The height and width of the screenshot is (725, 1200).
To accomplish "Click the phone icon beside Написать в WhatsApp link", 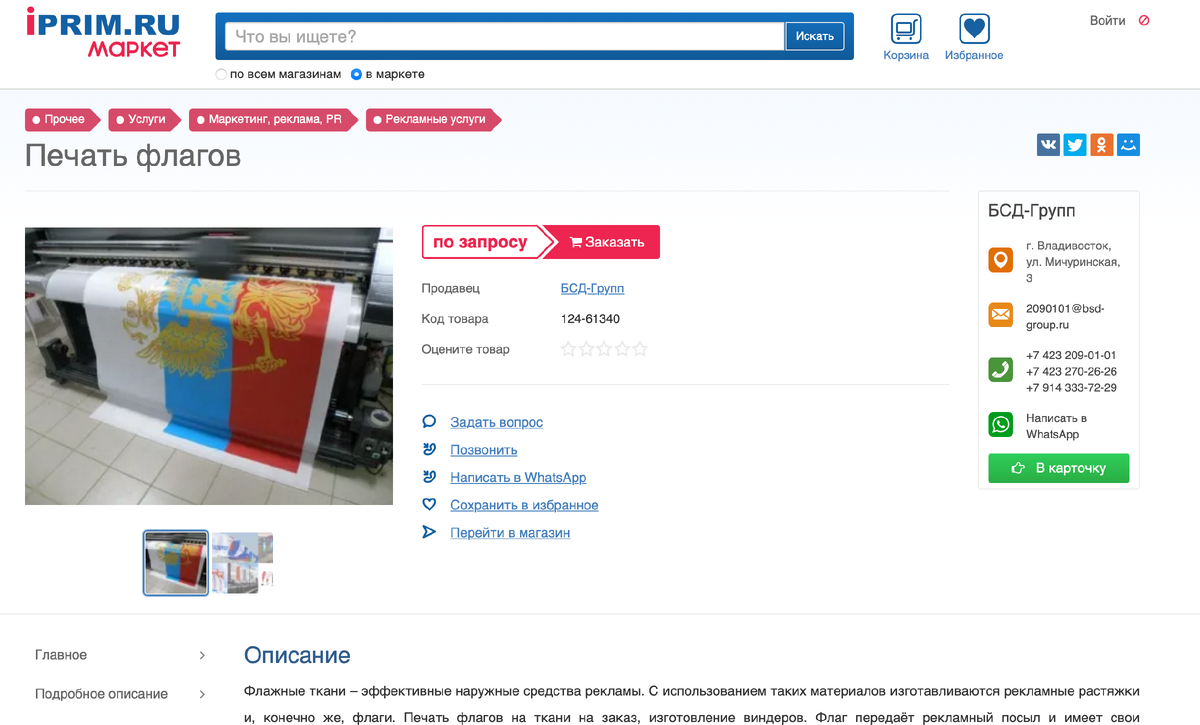I will (429, 477).
